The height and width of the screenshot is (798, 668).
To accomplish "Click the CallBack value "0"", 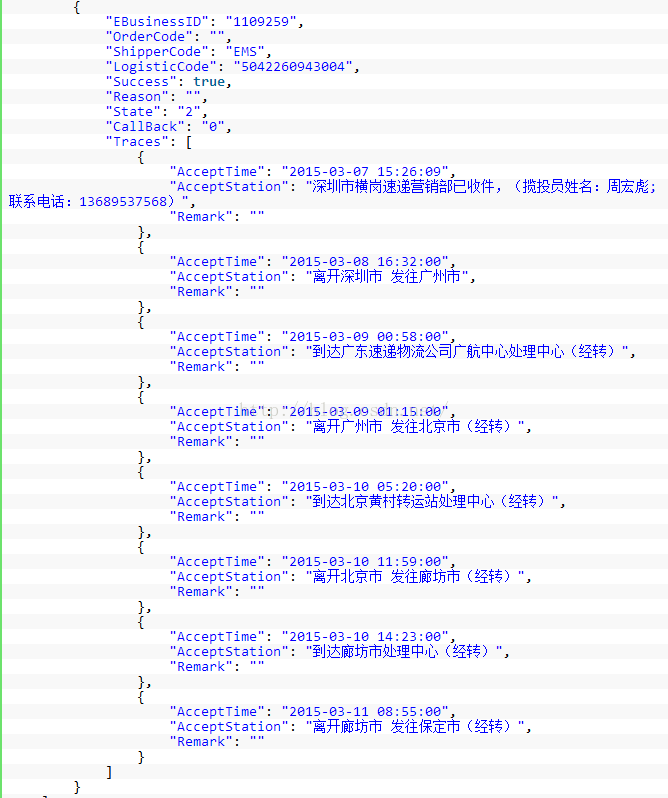I will [x=213, y=127].
